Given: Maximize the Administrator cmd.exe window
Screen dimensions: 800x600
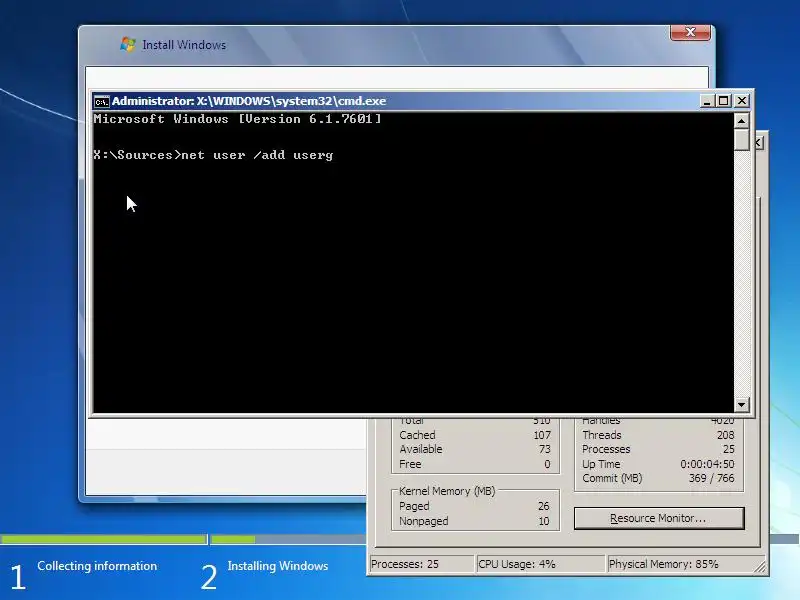Looking at the screenshot, I should [723, 101].
